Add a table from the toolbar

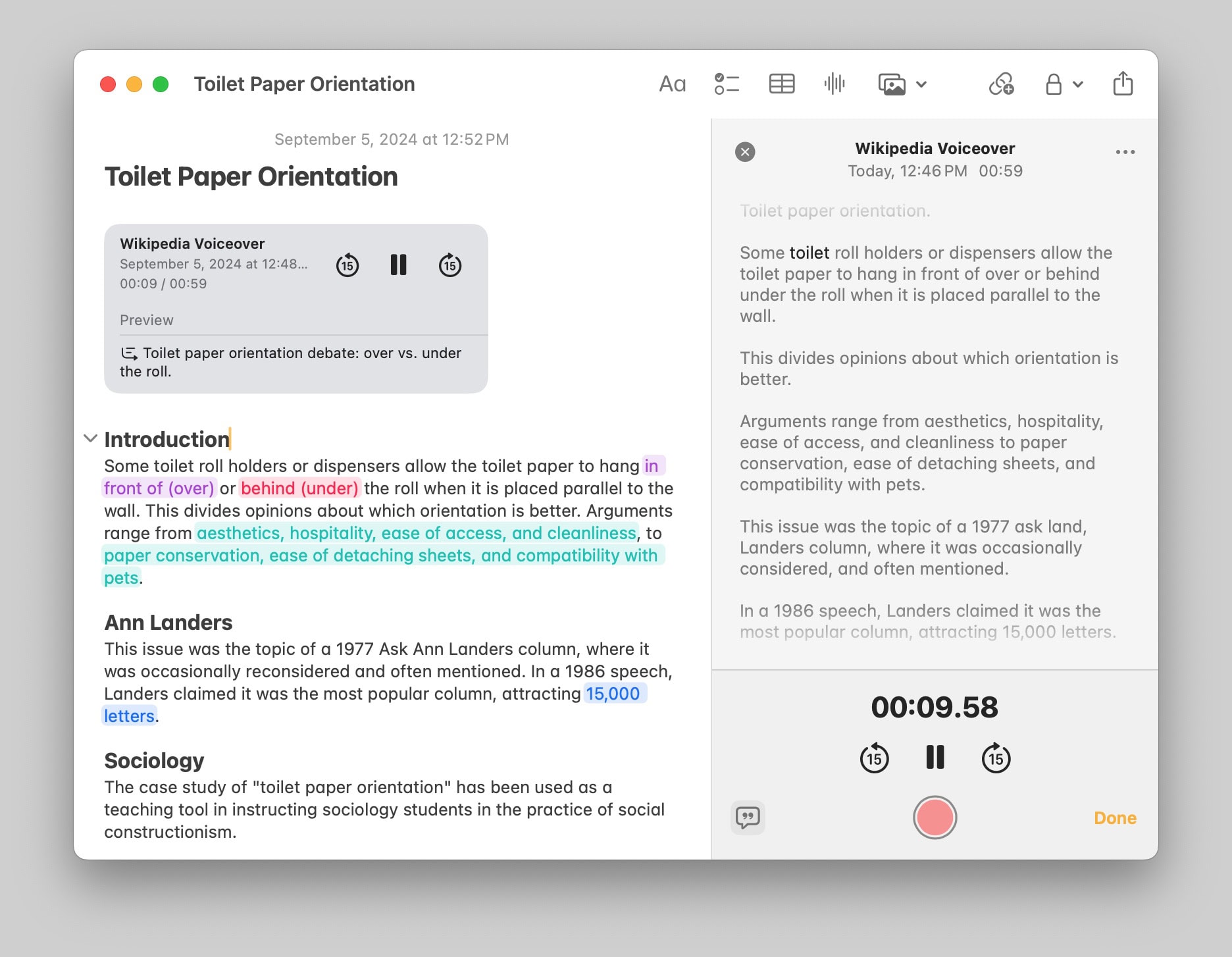781,84
